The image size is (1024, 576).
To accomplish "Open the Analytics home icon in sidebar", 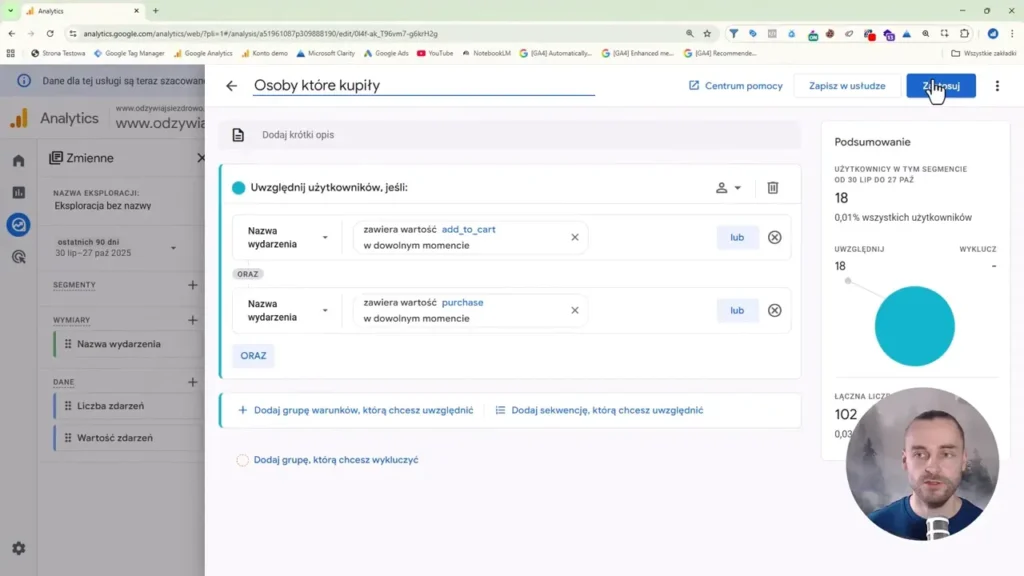I will point(18,161).
